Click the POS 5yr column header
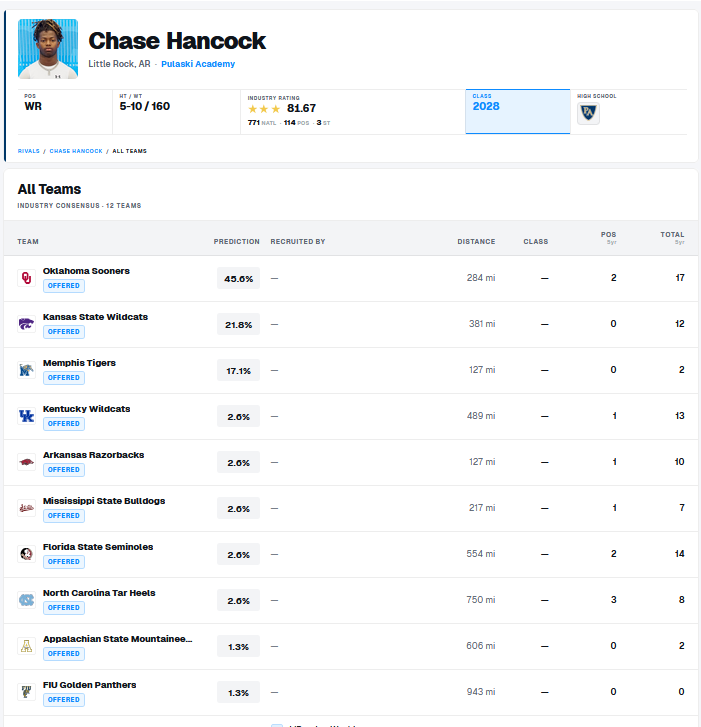The height and width of the screenshot is (727, 701). (609, 237)
